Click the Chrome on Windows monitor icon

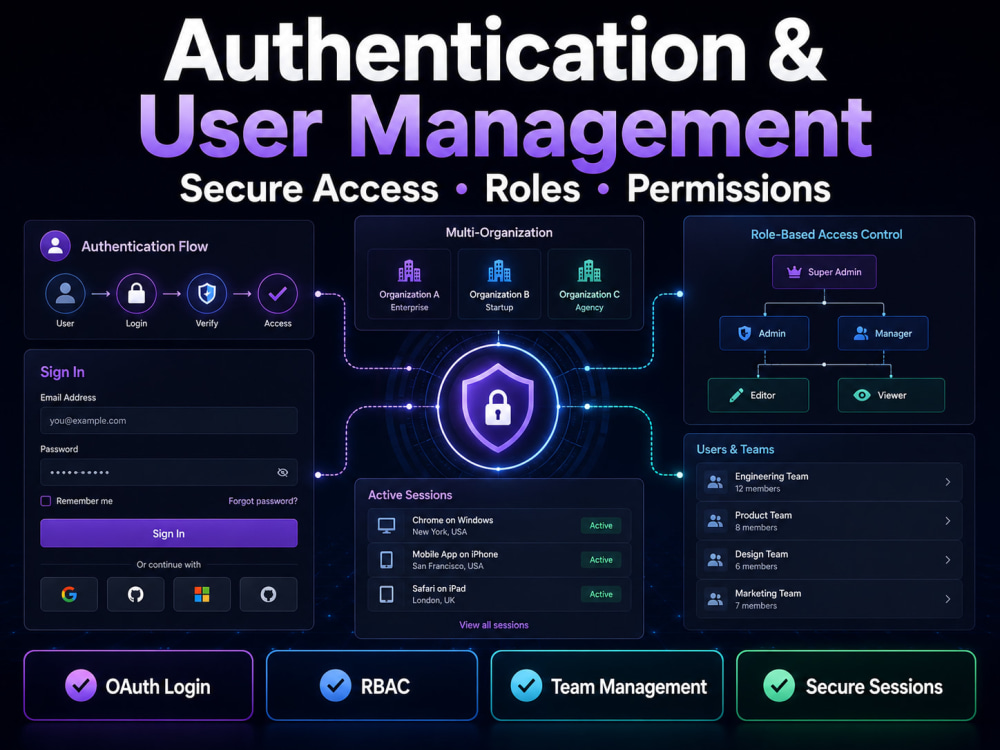coord(386,526)
